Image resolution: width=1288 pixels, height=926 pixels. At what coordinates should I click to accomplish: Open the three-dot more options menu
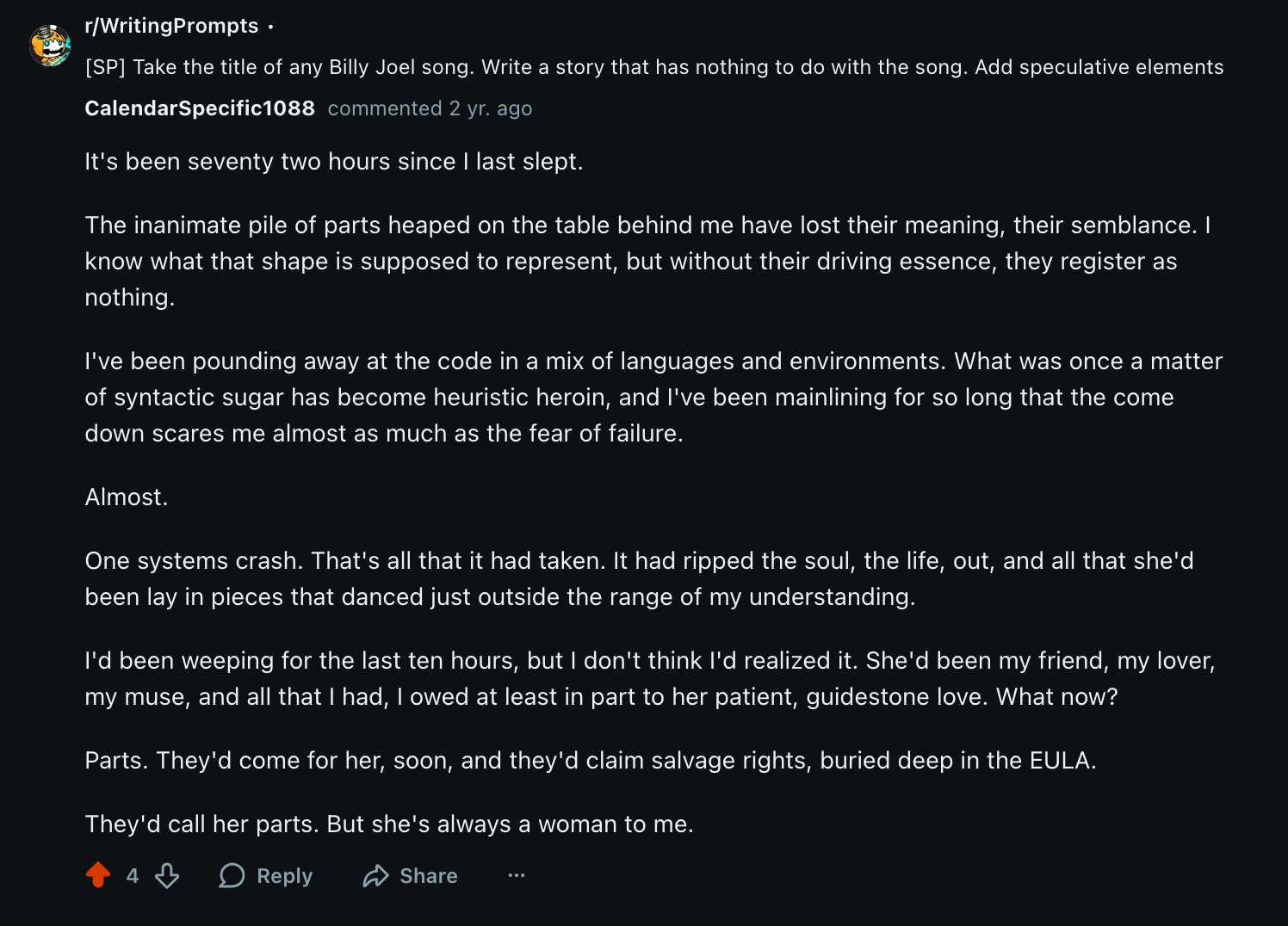[516, 875]
